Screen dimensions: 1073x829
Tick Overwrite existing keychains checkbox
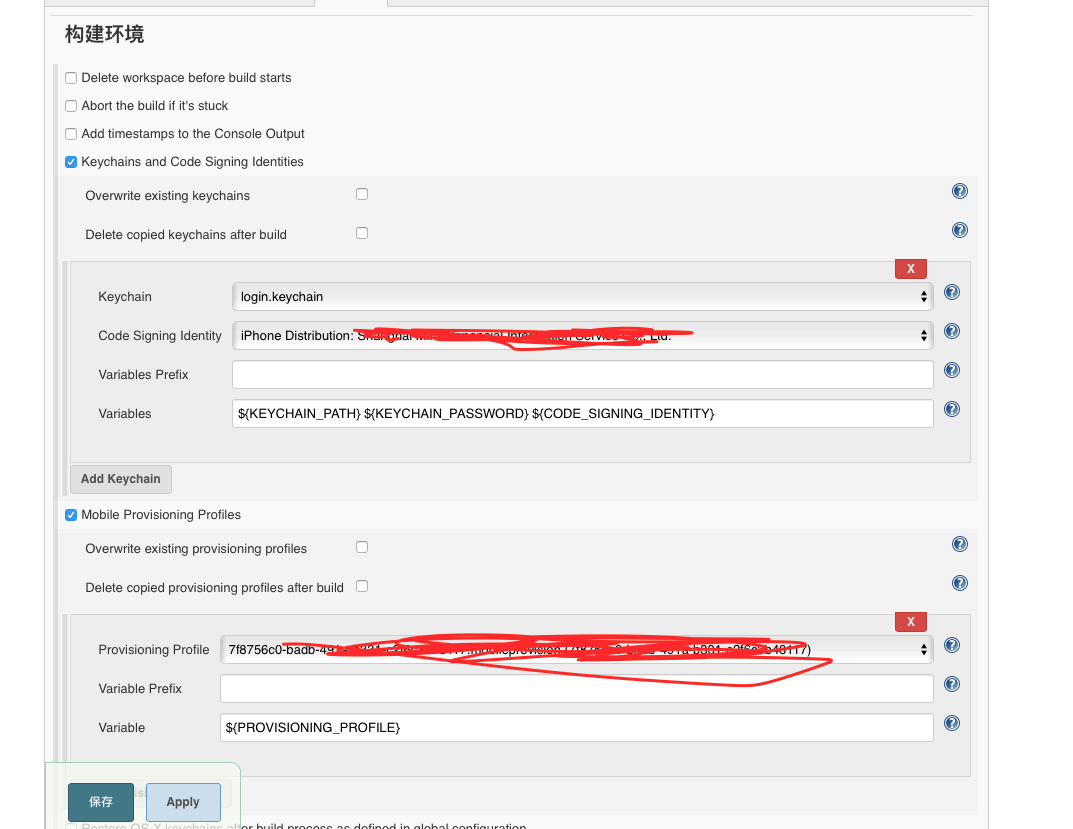pos(362,194)
